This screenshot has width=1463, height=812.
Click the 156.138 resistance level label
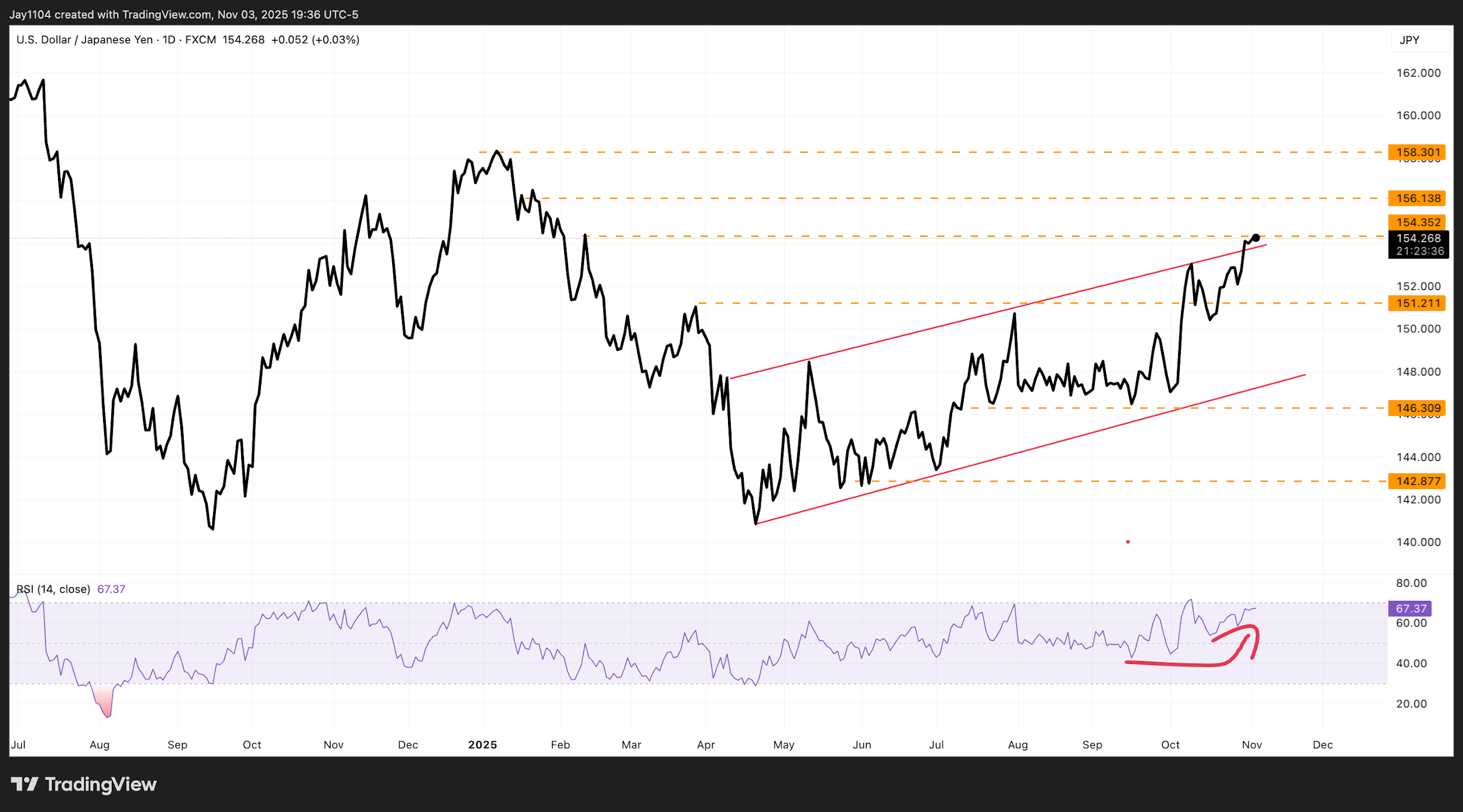[x=1417, y=198]
